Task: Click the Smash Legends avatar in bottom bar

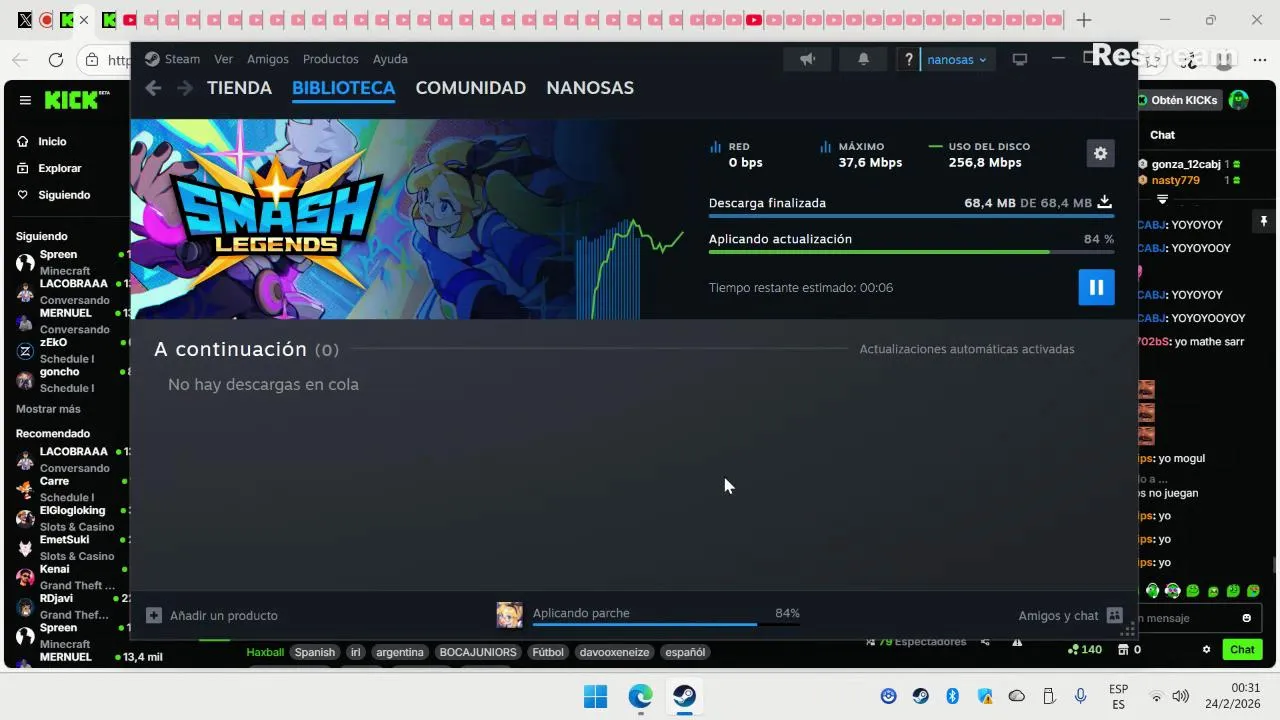Action: [509, 614]
